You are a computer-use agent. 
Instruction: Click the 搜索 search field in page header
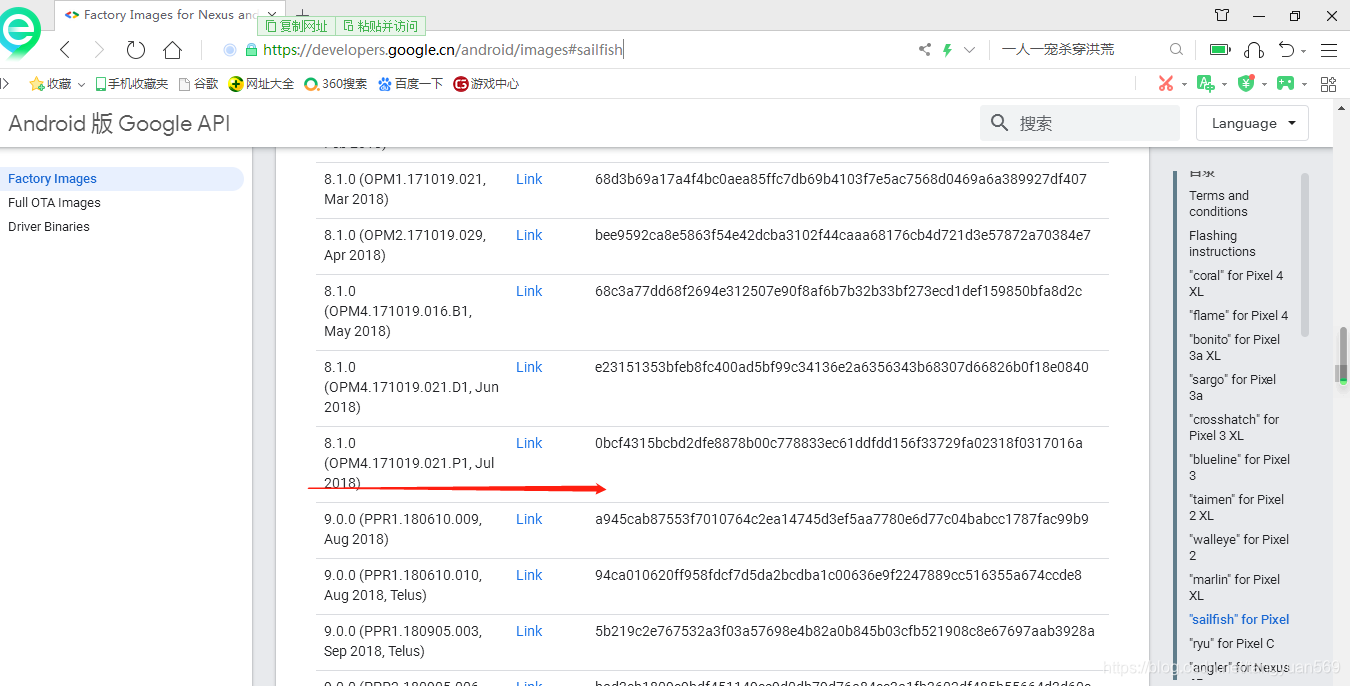coord(1080,123)
